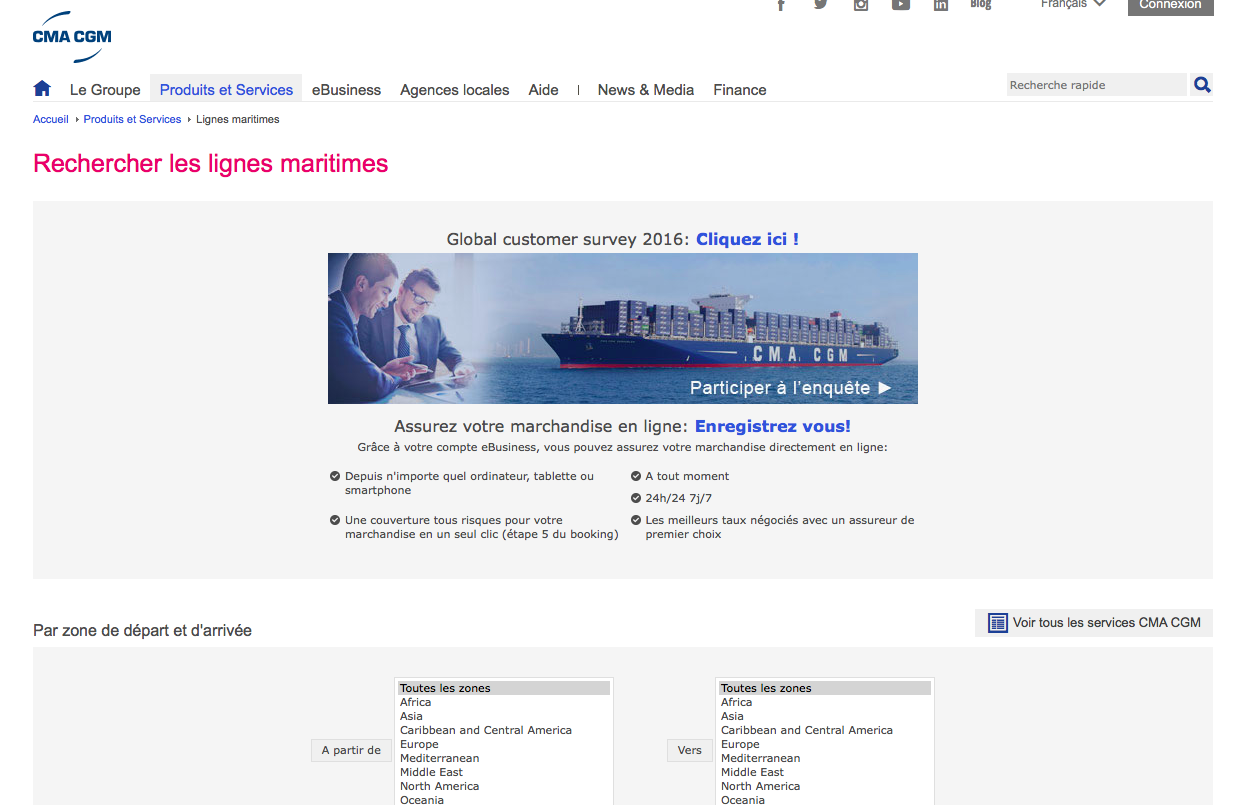Select Middle East in the Vers list
This screenshot has height=805, width=1246.
click(825, 772)
